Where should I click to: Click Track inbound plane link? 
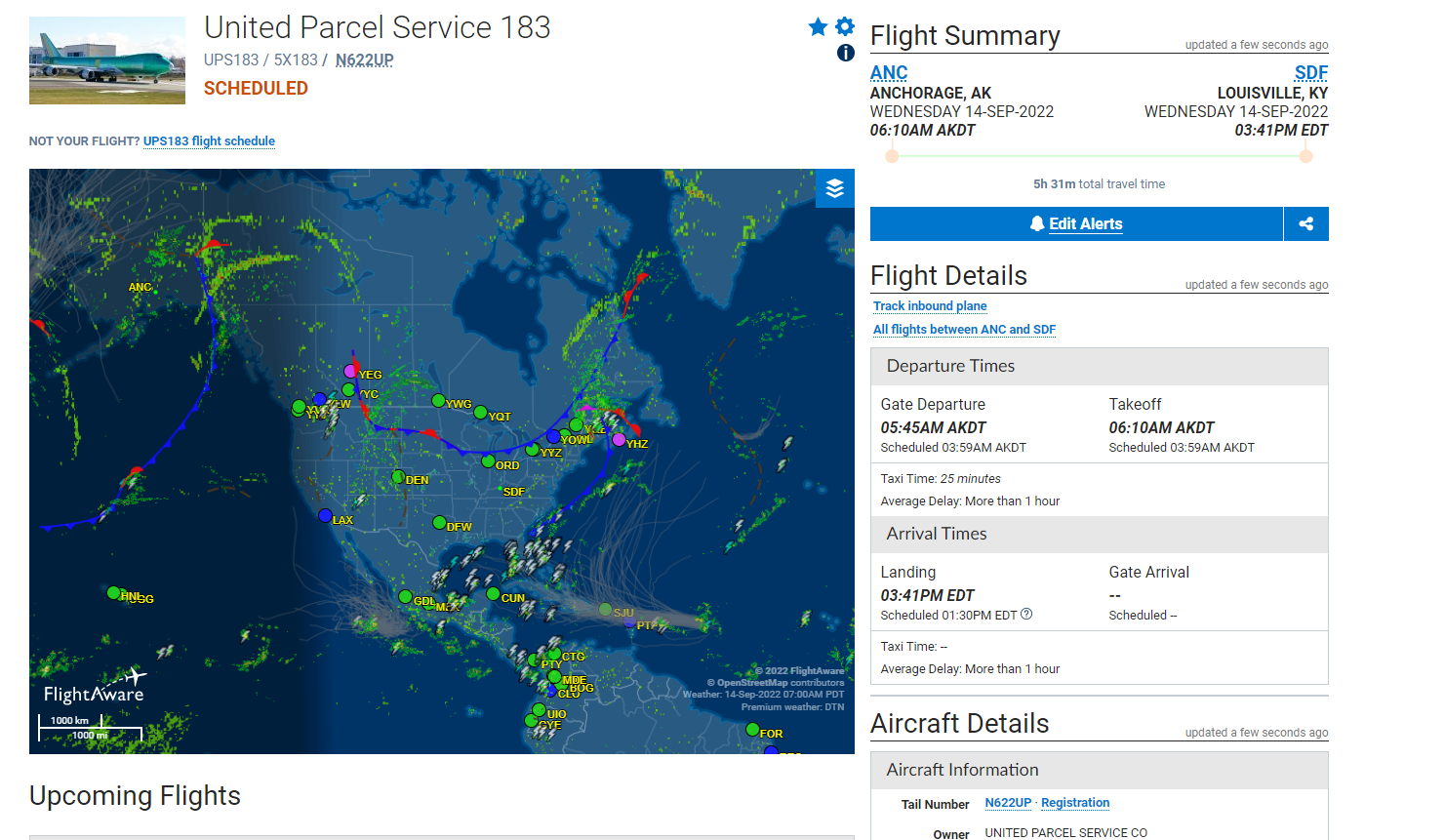(x=930, y=306)
